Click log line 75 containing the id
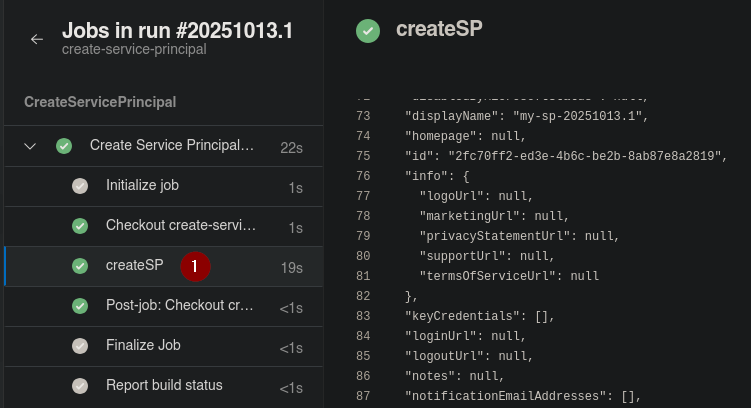 (x=564, y=156)
